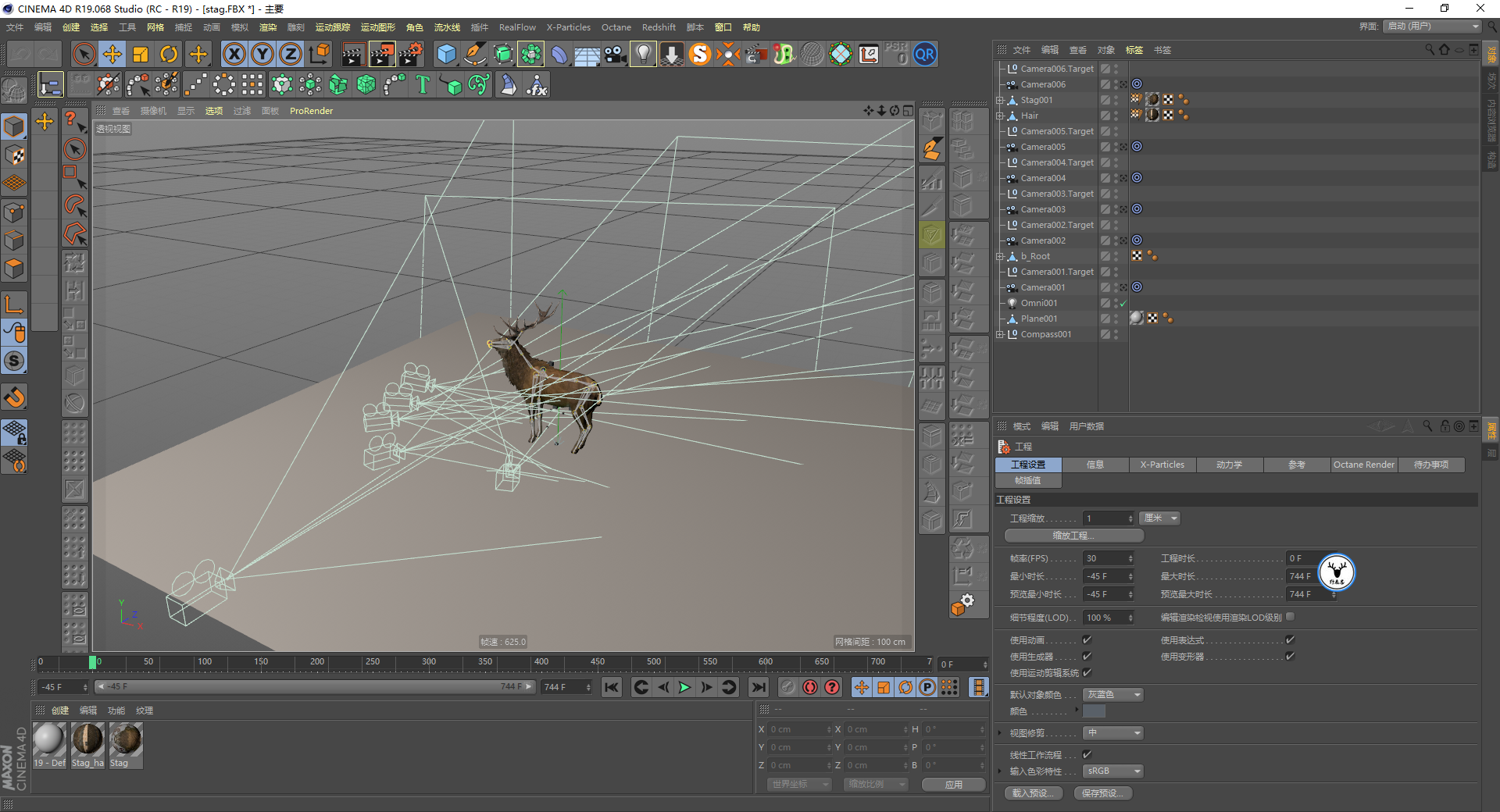Switch to the X-Particles tab
This screenshot has width=1500, height=812.
1162,465
